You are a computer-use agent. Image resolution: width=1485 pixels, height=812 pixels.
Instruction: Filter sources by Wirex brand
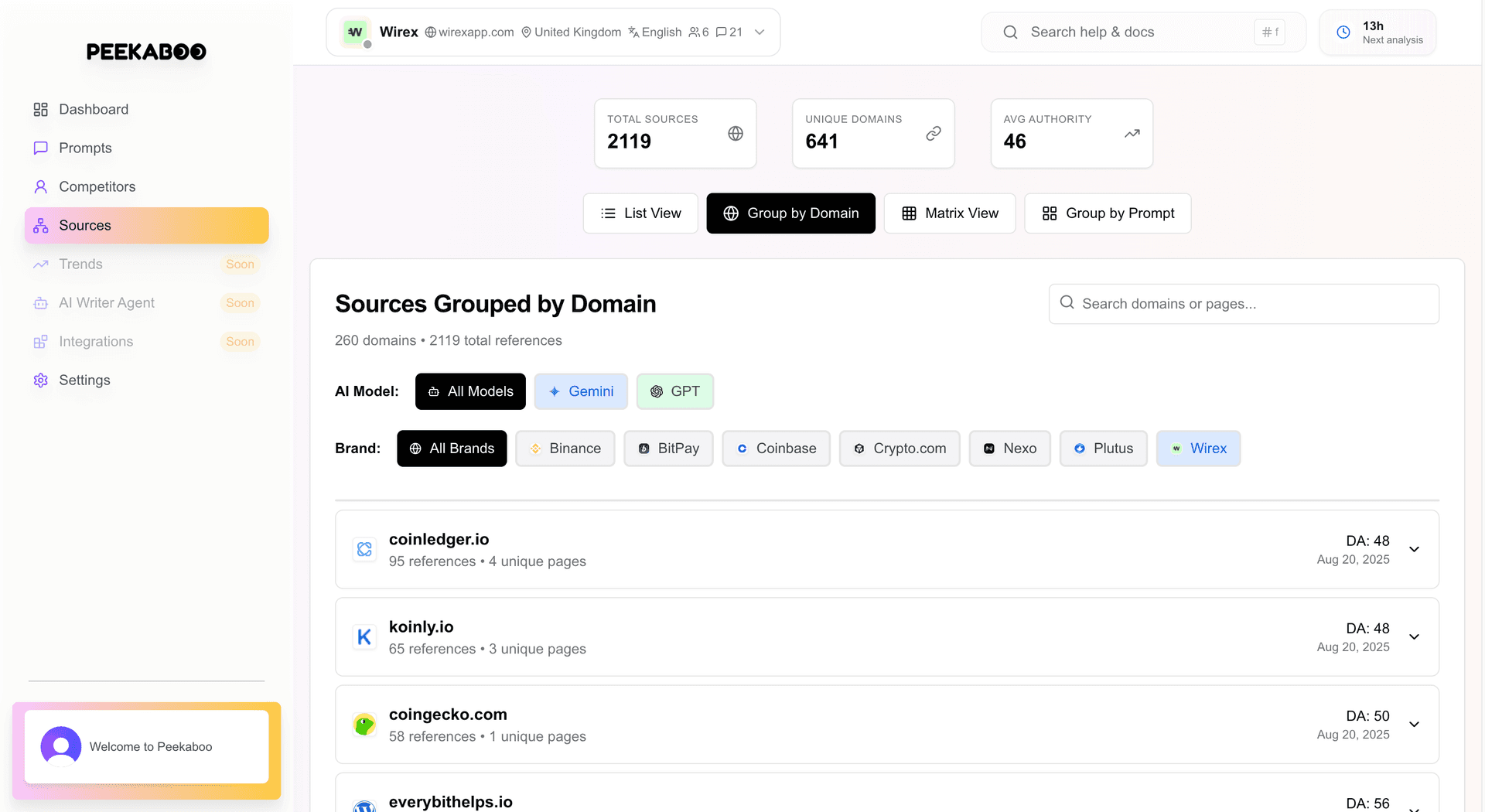(1199, 449)
